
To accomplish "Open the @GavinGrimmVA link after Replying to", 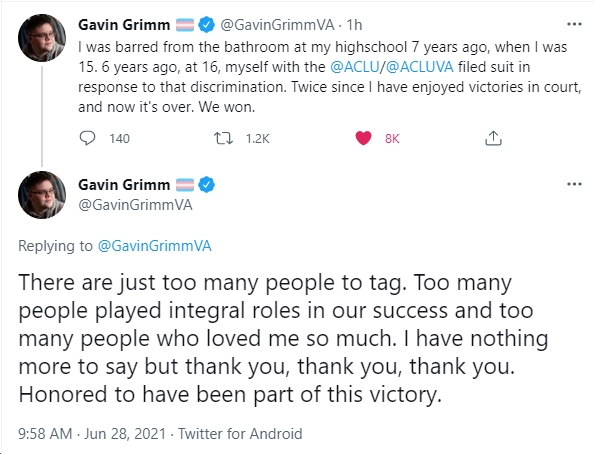I will point(155,246).
